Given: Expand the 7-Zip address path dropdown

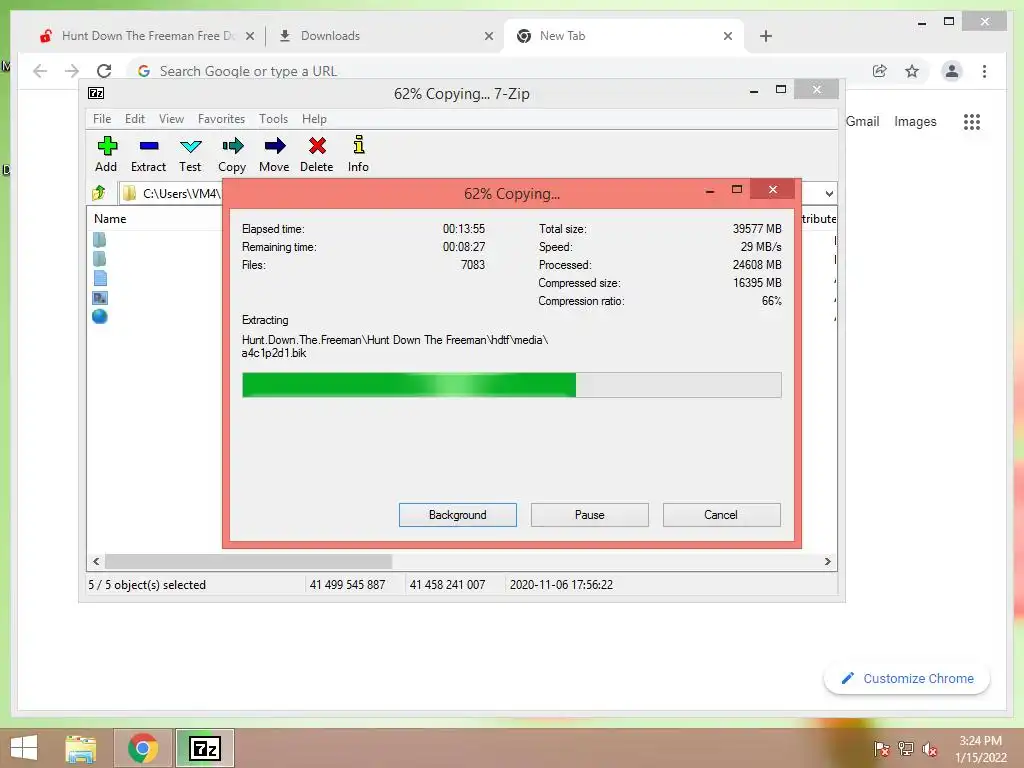Looking at the screenshot, I should coord(829,193).
